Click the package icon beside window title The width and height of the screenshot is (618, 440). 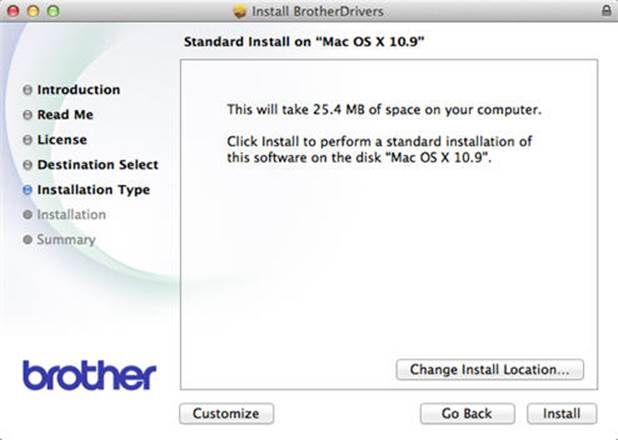pyautogui.click(x=239, y=11)
